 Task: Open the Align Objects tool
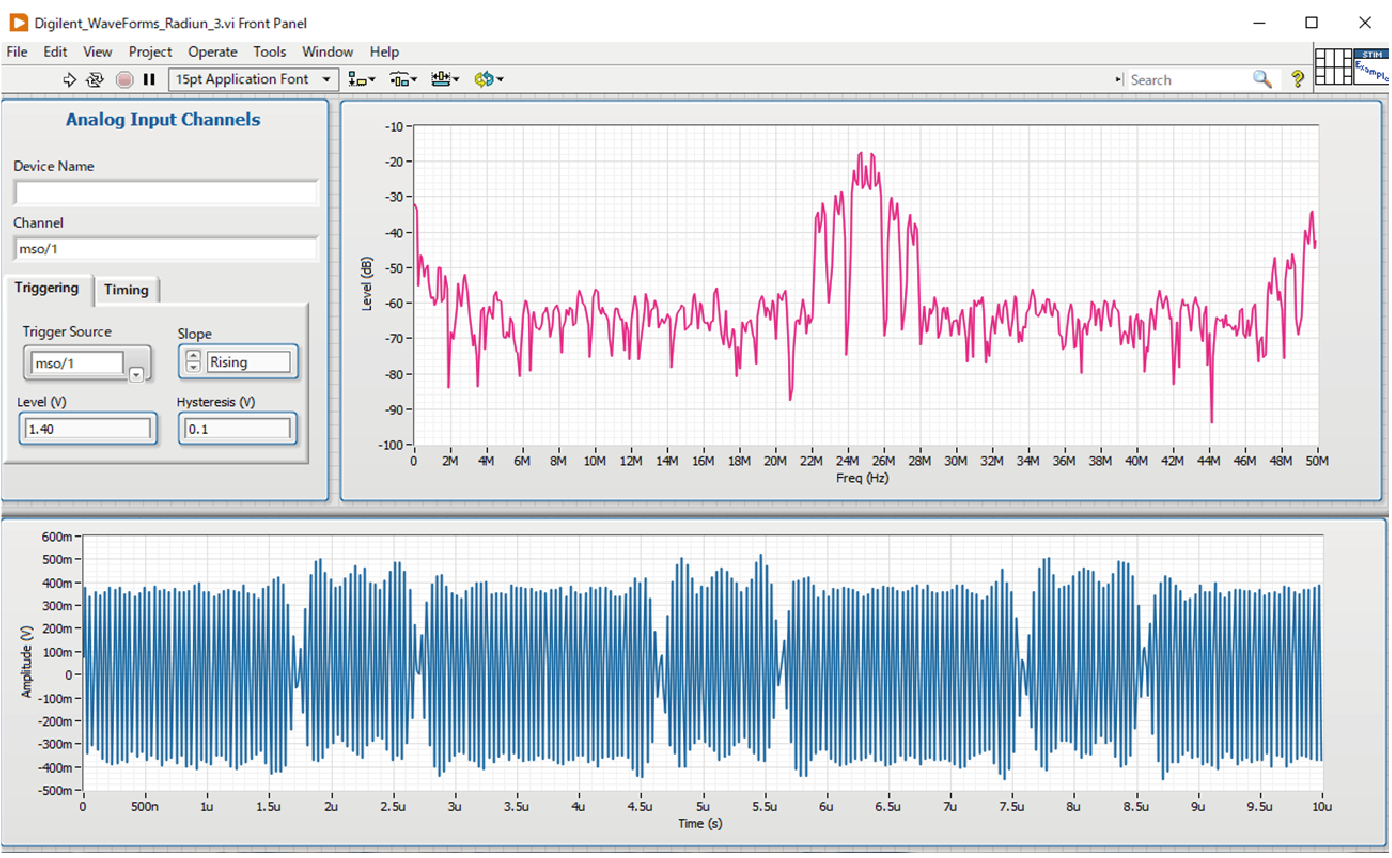coord(361,80)
